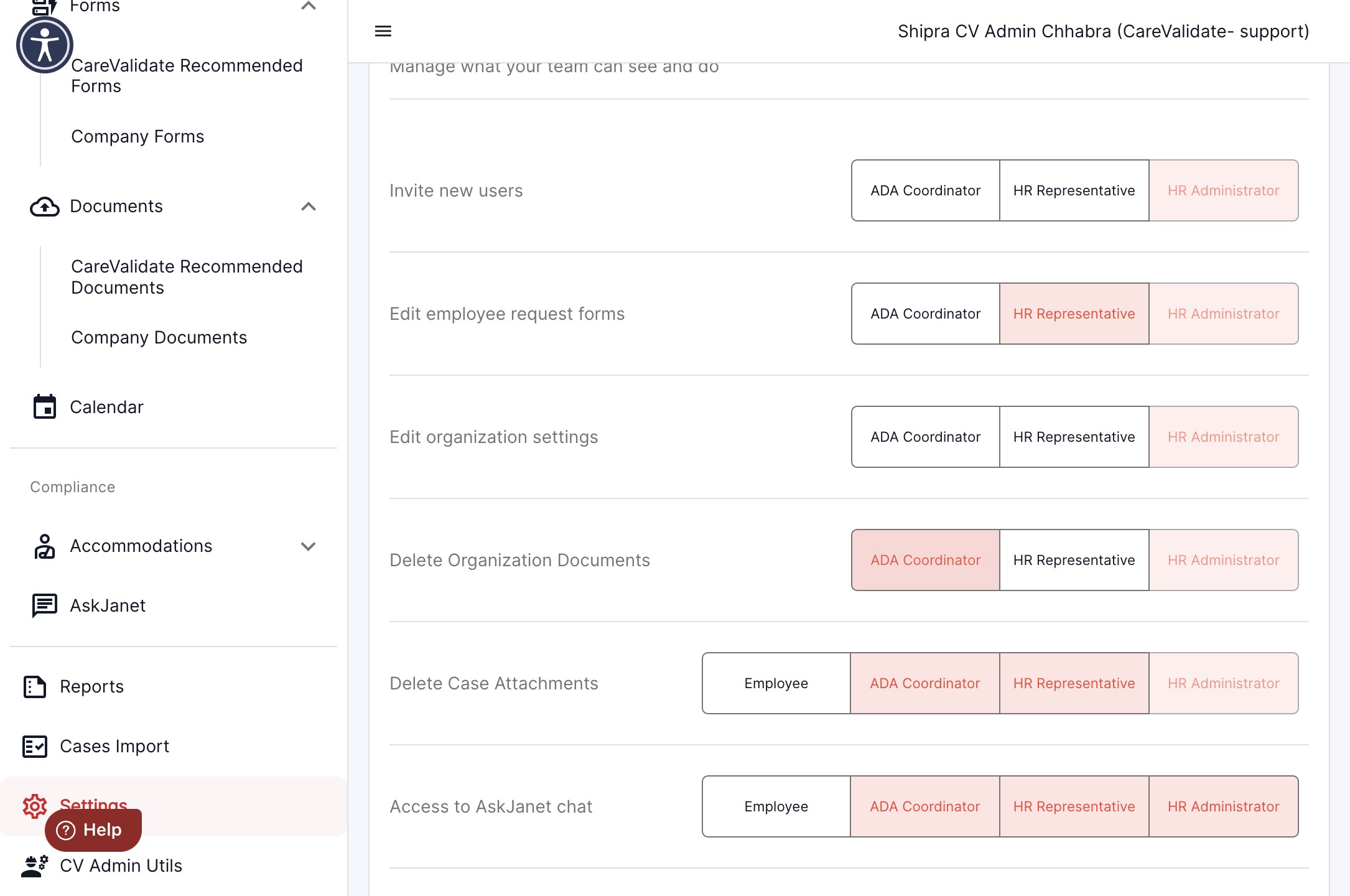The image size is (1350, 896).
Task: Collapse the Forms section chevron
Action: [x=309, y=6]
